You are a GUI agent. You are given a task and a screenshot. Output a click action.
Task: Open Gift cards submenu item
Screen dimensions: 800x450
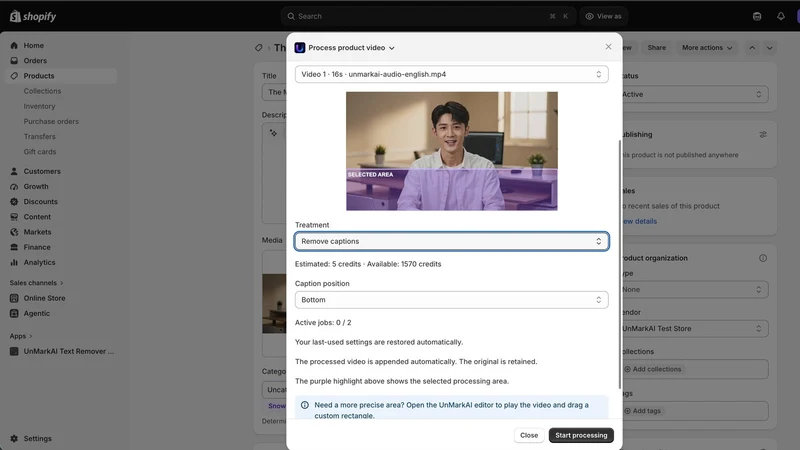tap(40, 152)
